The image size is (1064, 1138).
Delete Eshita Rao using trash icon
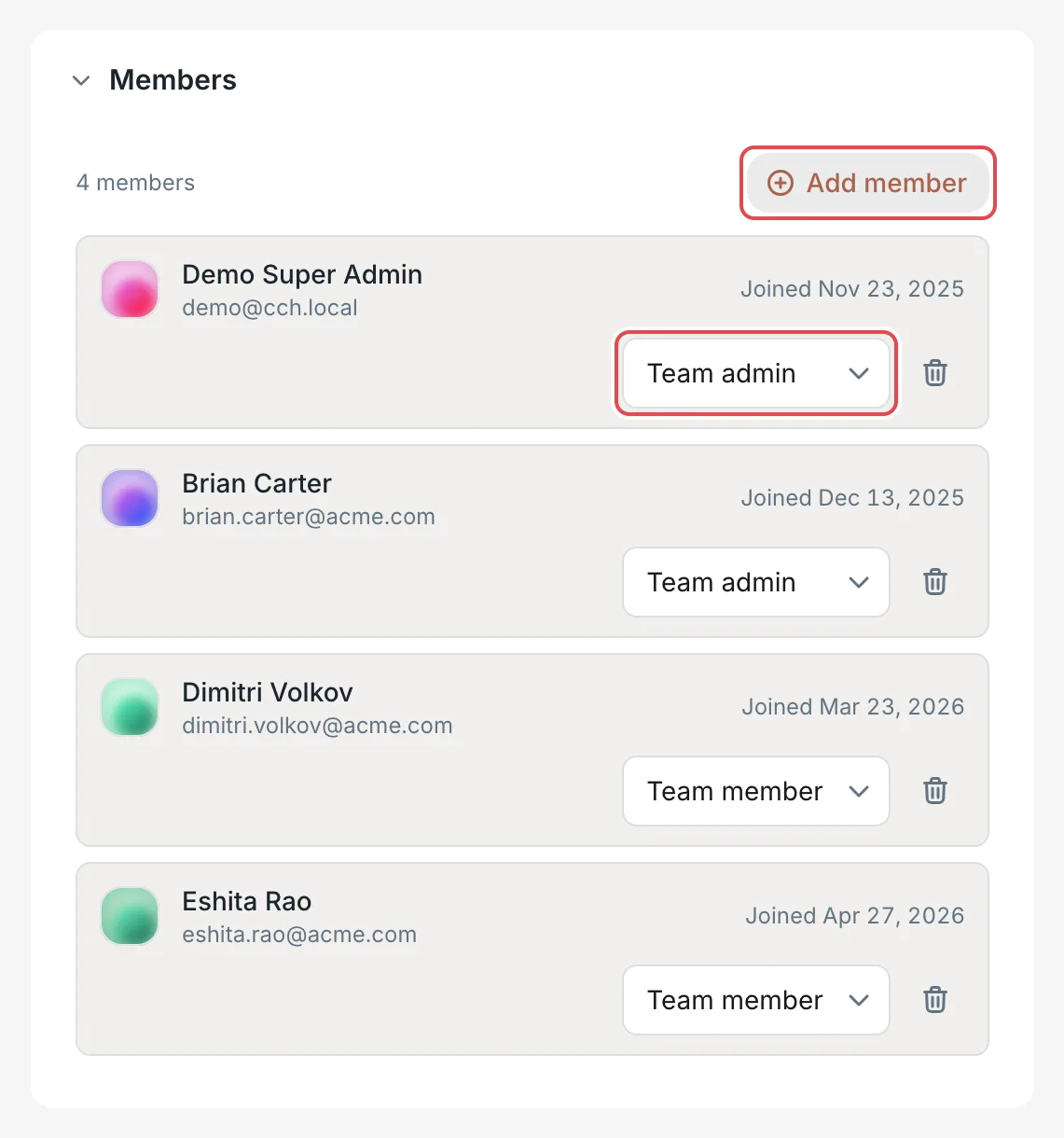click(935, 1000)
